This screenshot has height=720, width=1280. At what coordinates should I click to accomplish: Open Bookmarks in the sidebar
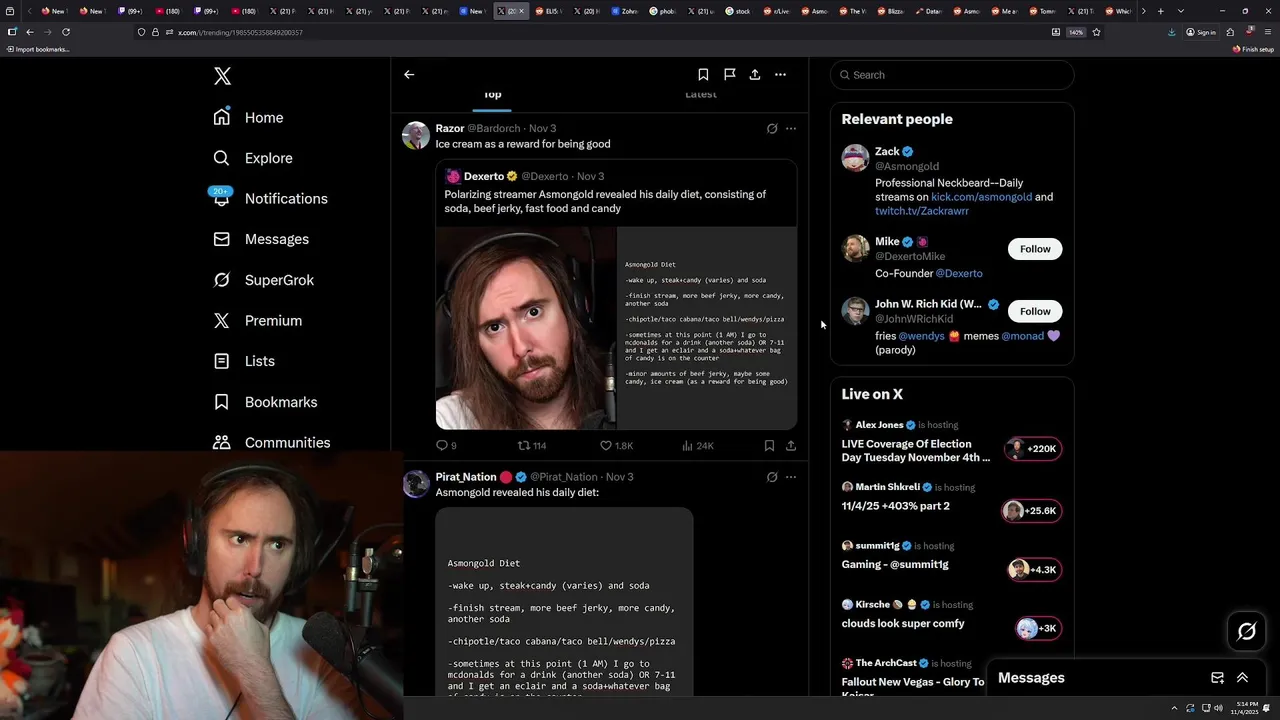[265, 402]
